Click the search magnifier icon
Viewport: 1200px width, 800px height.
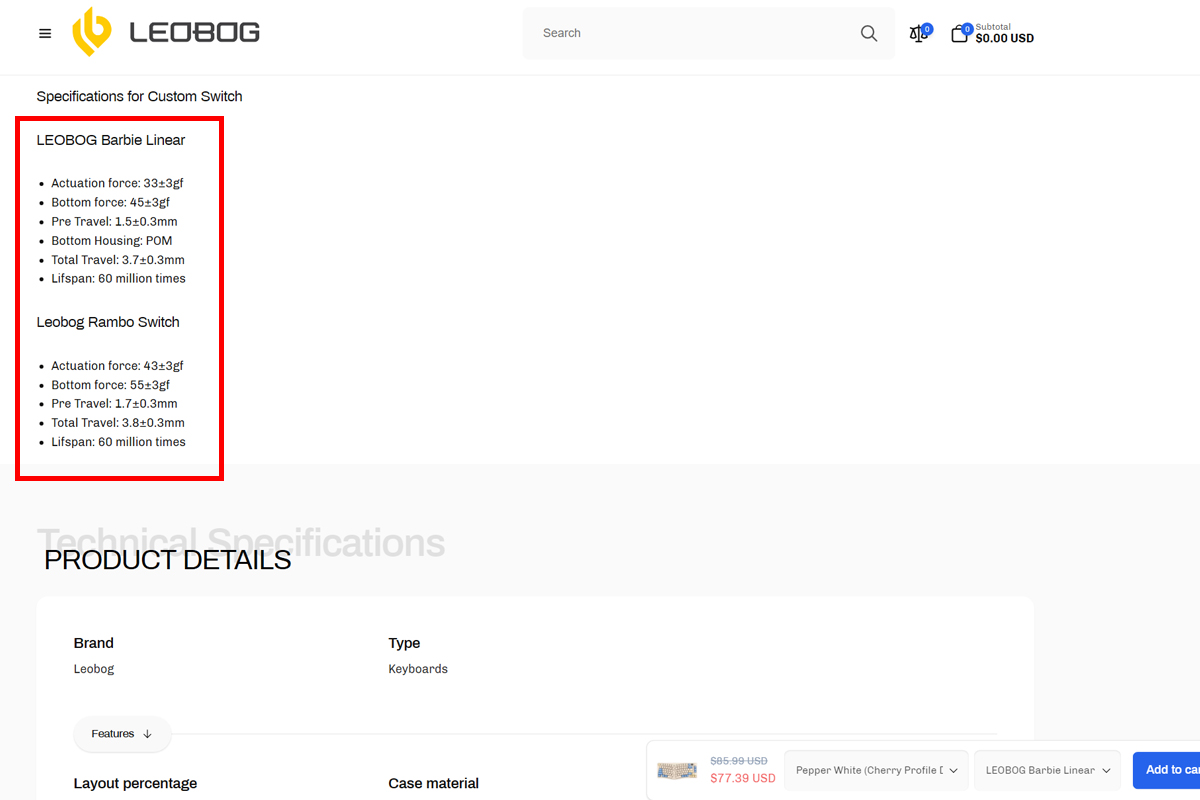868,33
